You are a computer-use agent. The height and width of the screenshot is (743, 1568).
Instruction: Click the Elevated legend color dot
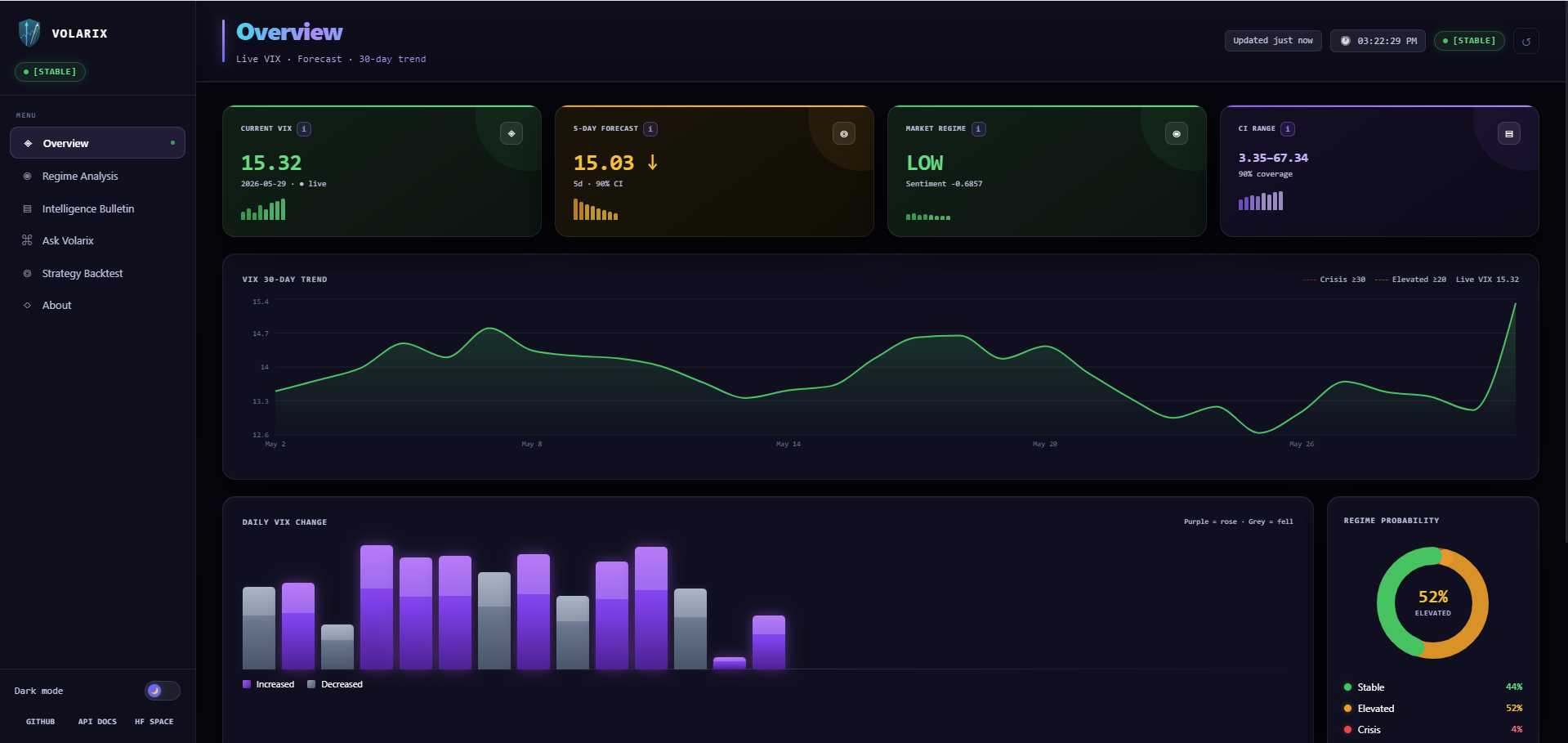1347,709
